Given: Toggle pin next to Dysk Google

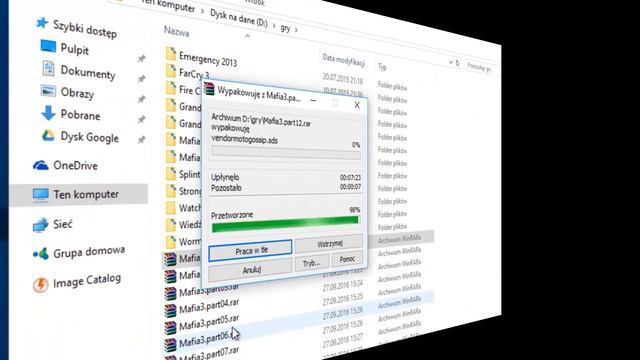Looking at the screenshot, I should coord(141,140).
